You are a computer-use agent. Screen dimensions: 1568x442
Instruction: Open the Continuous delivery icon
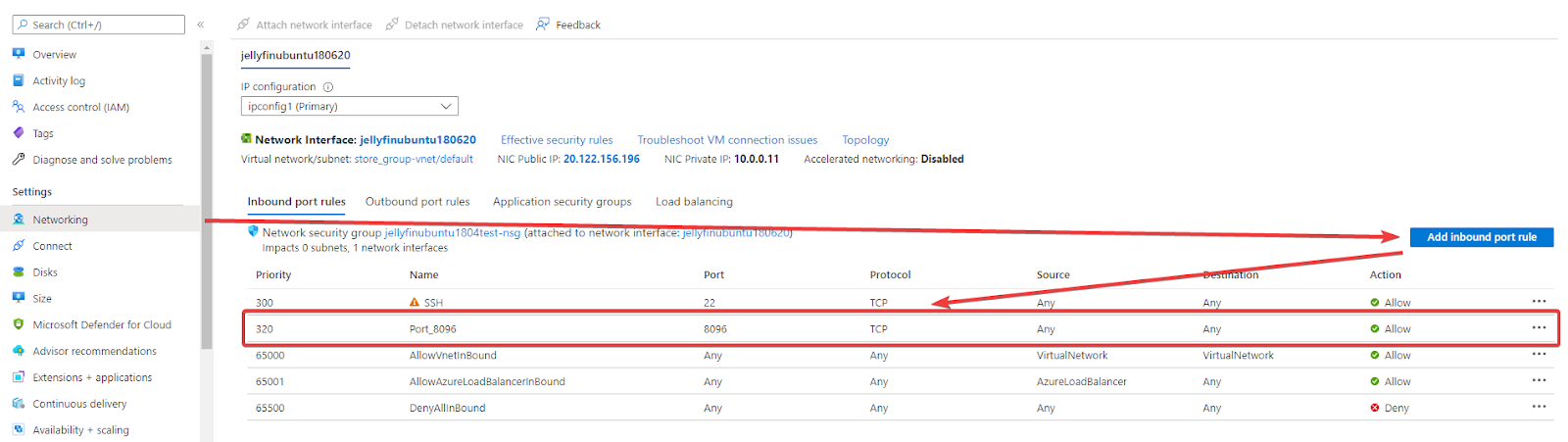[x=19, y=404]
